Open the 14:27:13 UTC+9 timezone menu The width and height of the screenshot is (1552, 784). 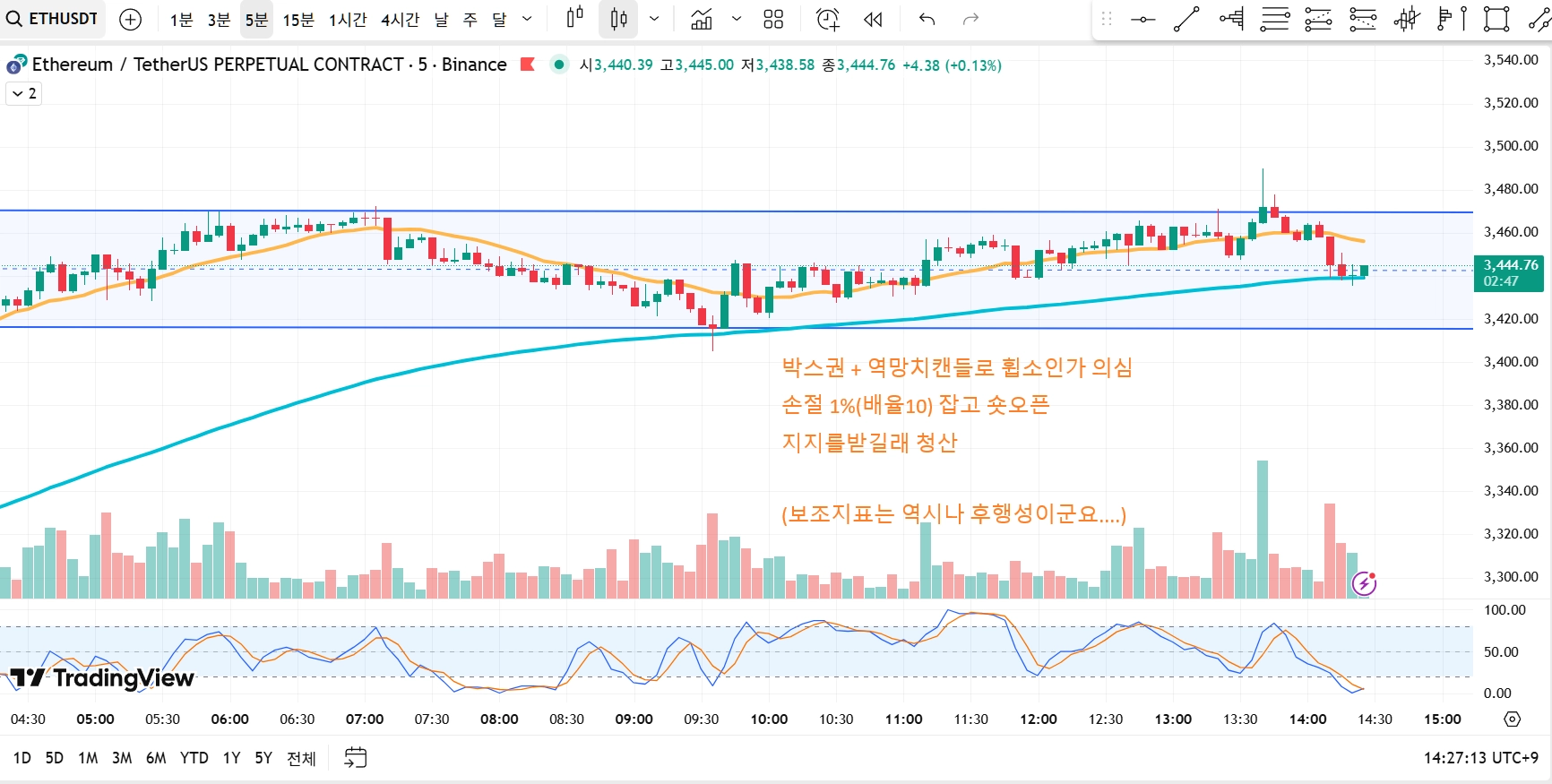[1480, 758]
